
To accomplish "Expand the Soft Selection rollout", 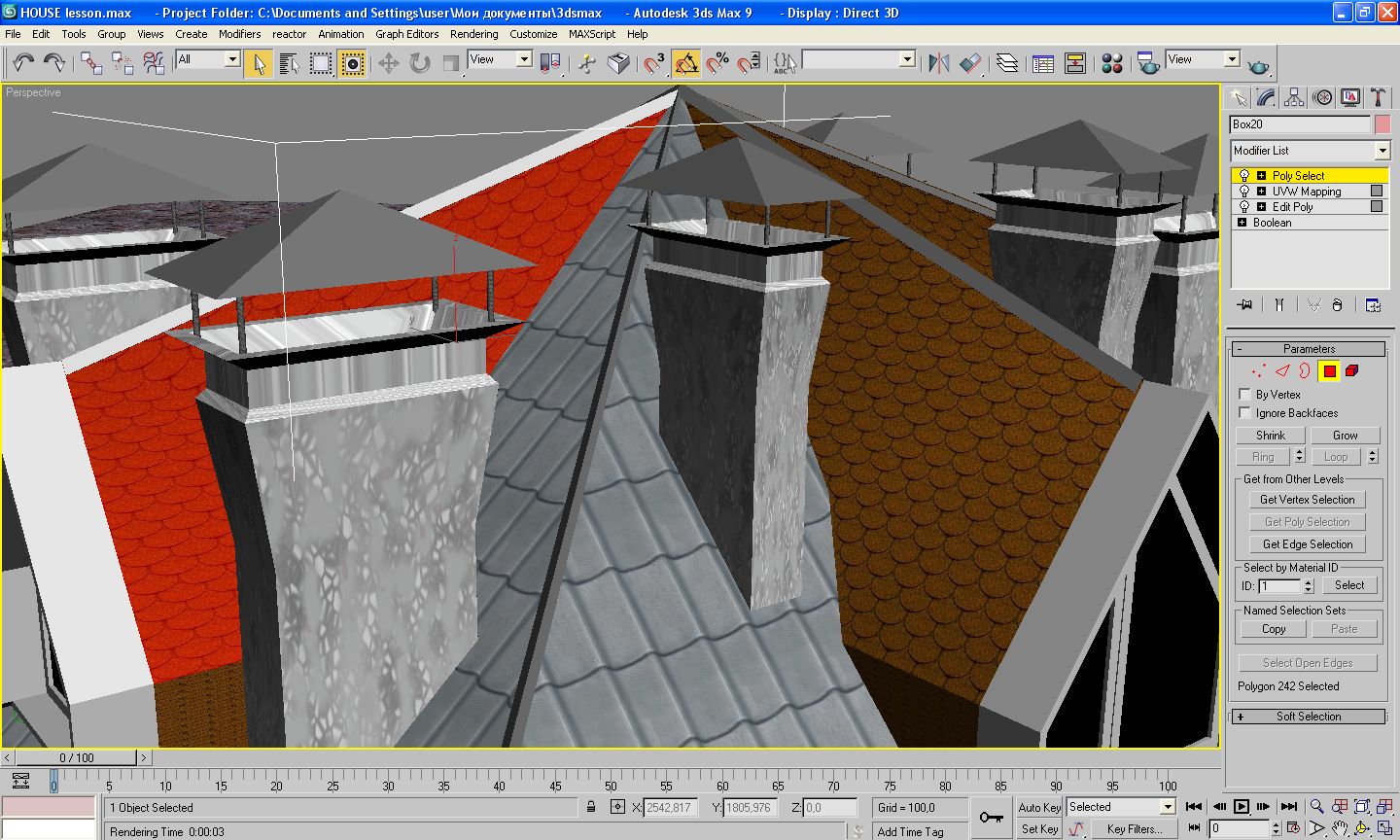I will pos(1309,717).
